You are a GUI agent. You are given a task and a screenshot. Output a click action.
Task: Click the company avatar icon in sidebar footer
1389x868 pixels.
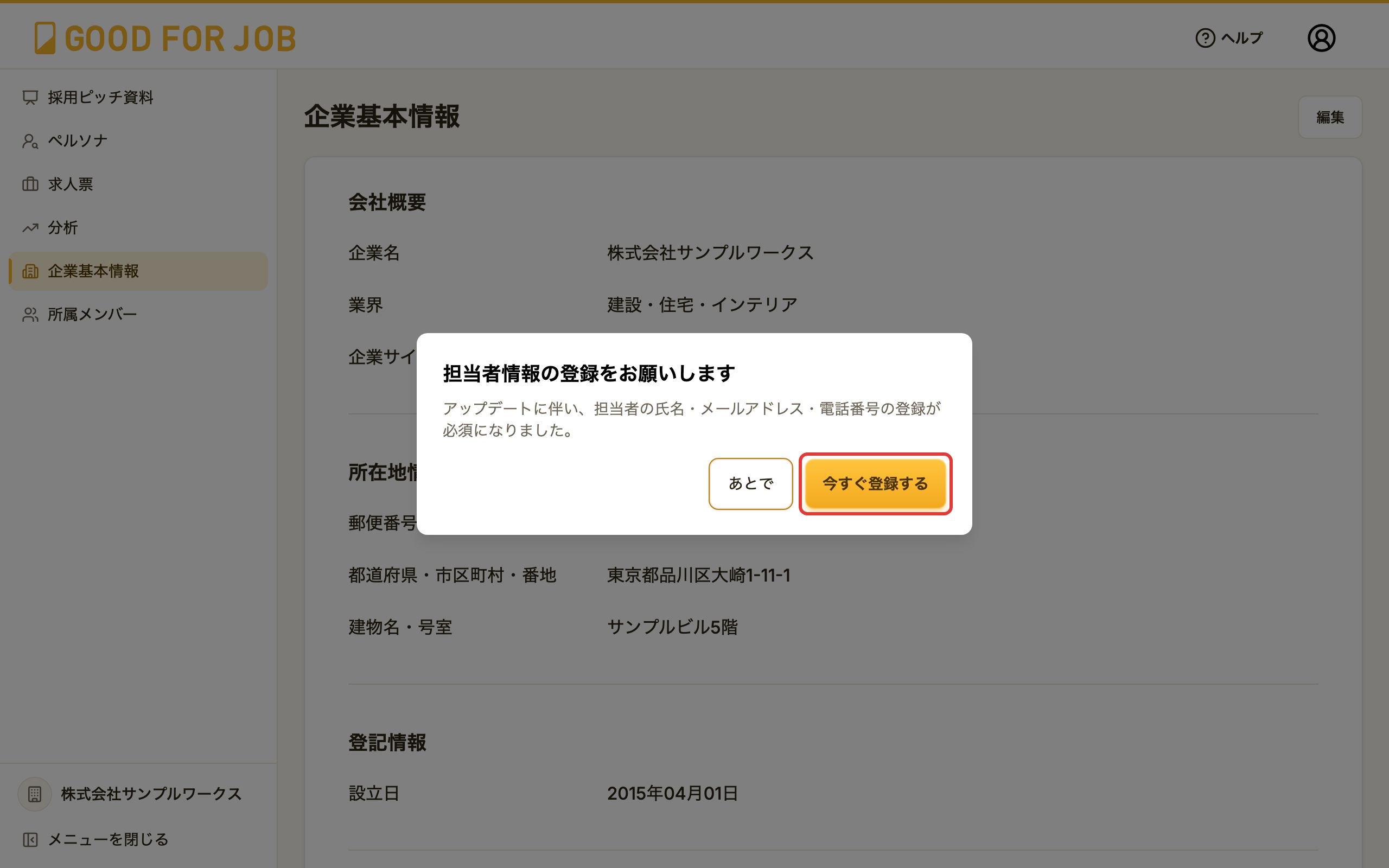[x=34, y=794]
